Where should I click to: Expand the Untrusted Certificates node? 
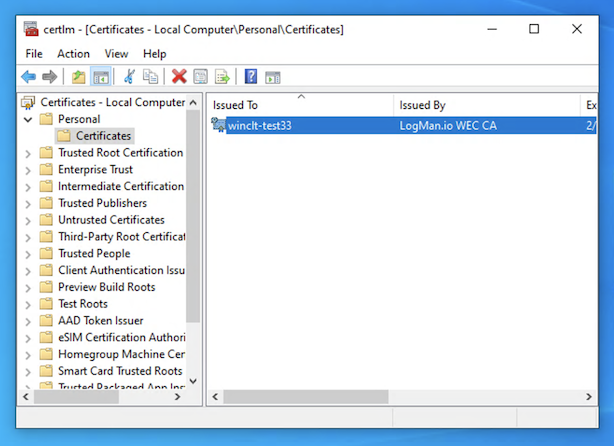click(x=28, y=221)
